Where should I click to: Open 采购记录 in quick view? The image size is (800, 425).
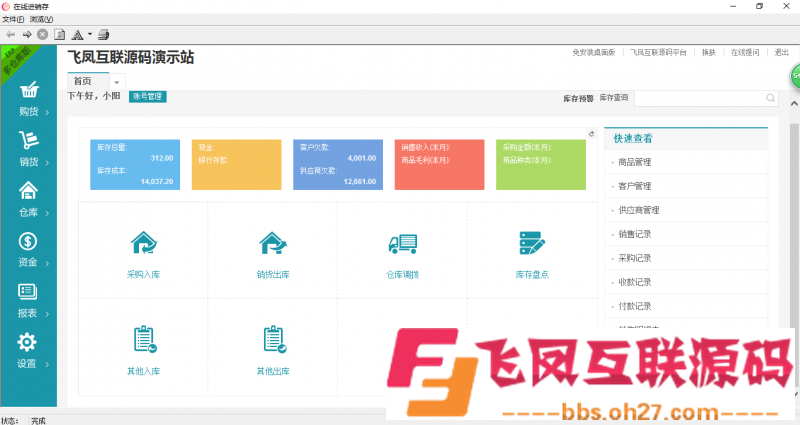635,258
